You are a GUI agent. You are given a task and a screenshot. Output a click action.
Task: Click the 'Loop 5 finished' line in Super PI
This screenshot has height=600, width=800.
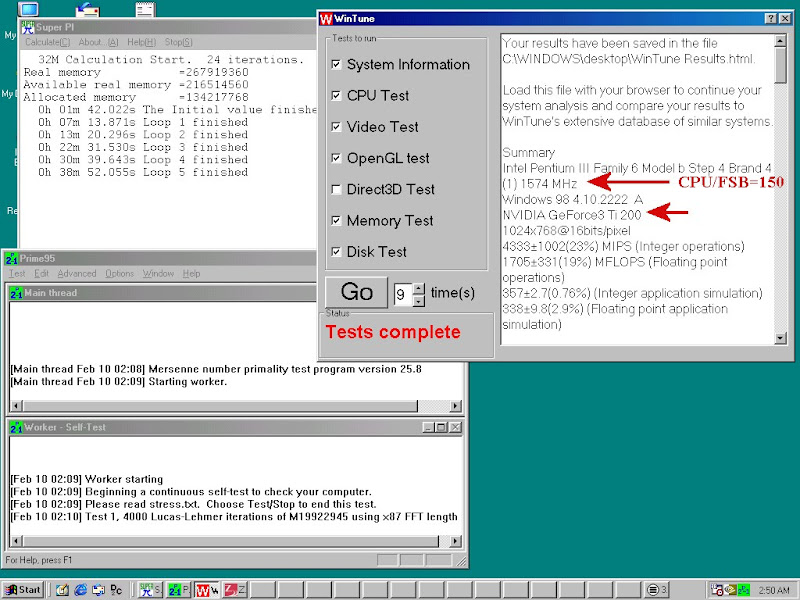[143, 172]
